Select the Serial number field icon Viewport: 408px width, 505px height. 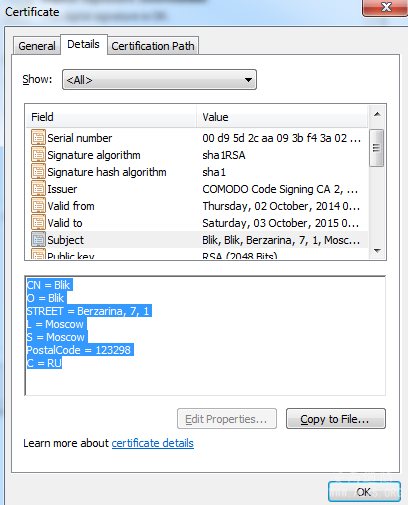pyautogui.click(x=38, y=137)
